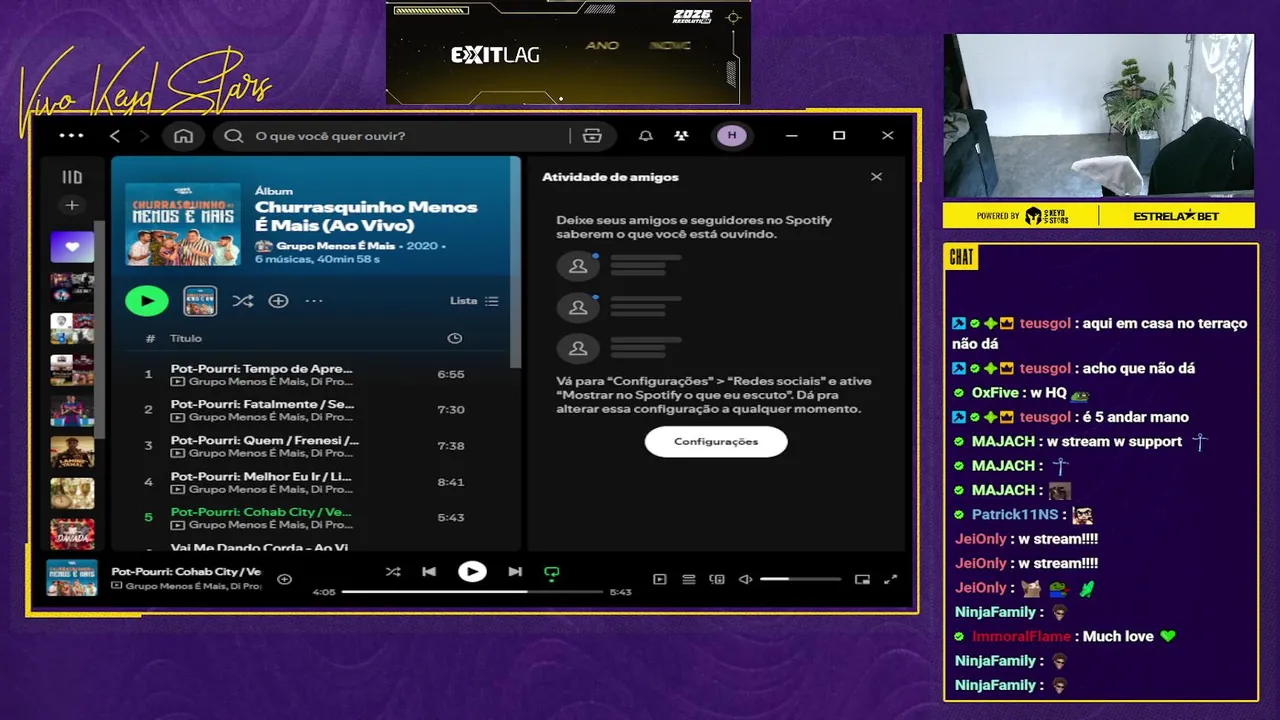Viewport: 1280px width, 720px height.
Task: Toggle album shuffle icon in the header
Action: (x=243, y=300)
